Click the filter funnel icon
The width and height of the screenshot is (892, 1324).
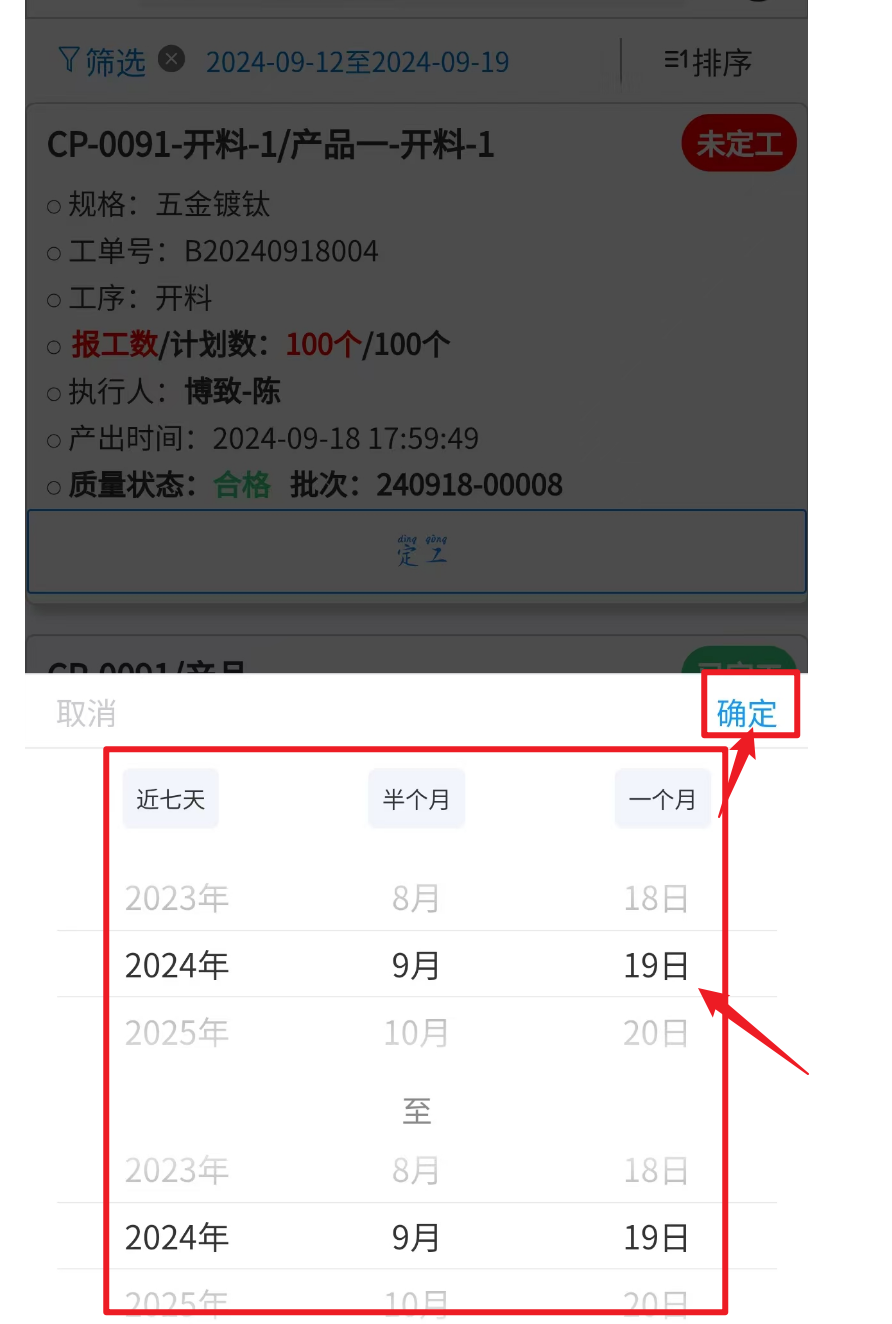click(x=68, y=61)
